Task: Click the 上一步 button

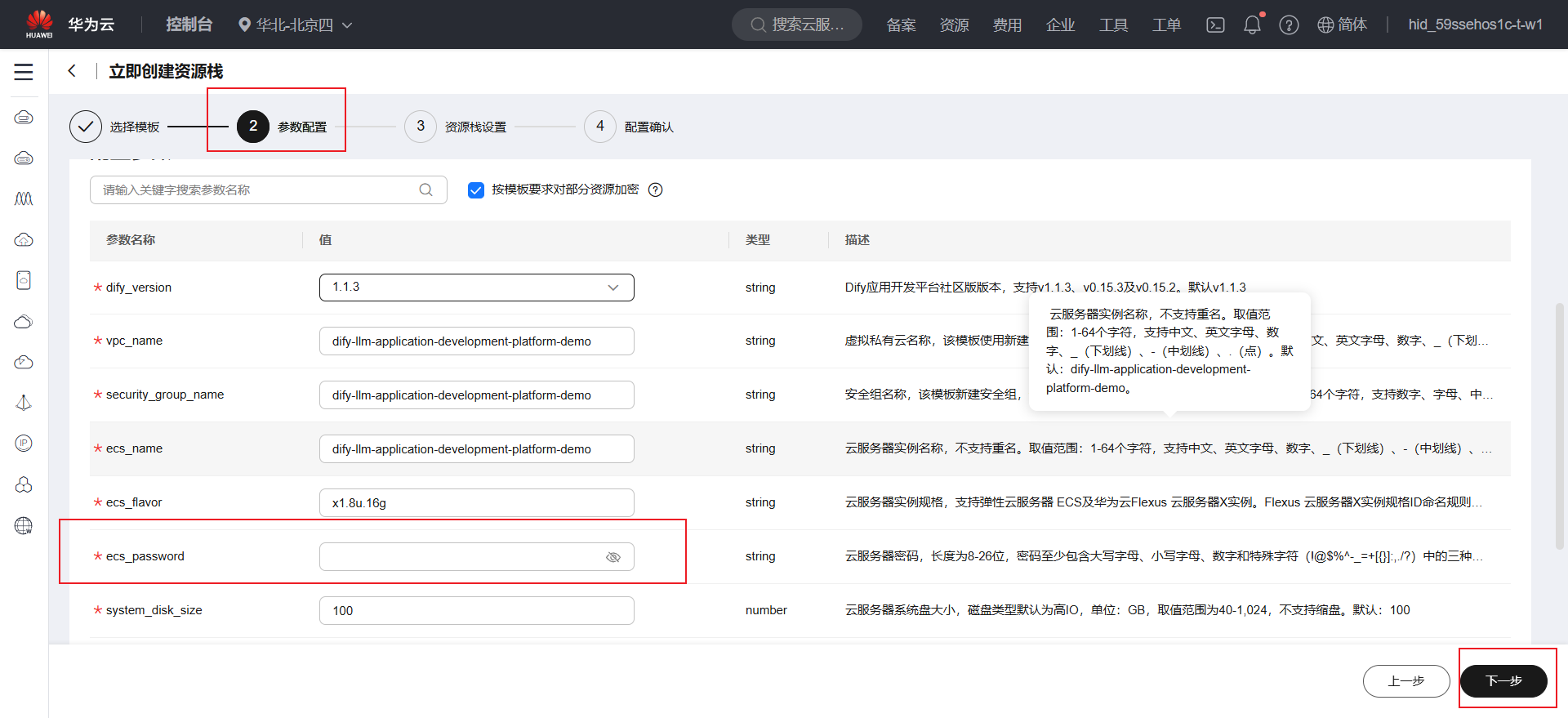Action: click(1406, 680)
